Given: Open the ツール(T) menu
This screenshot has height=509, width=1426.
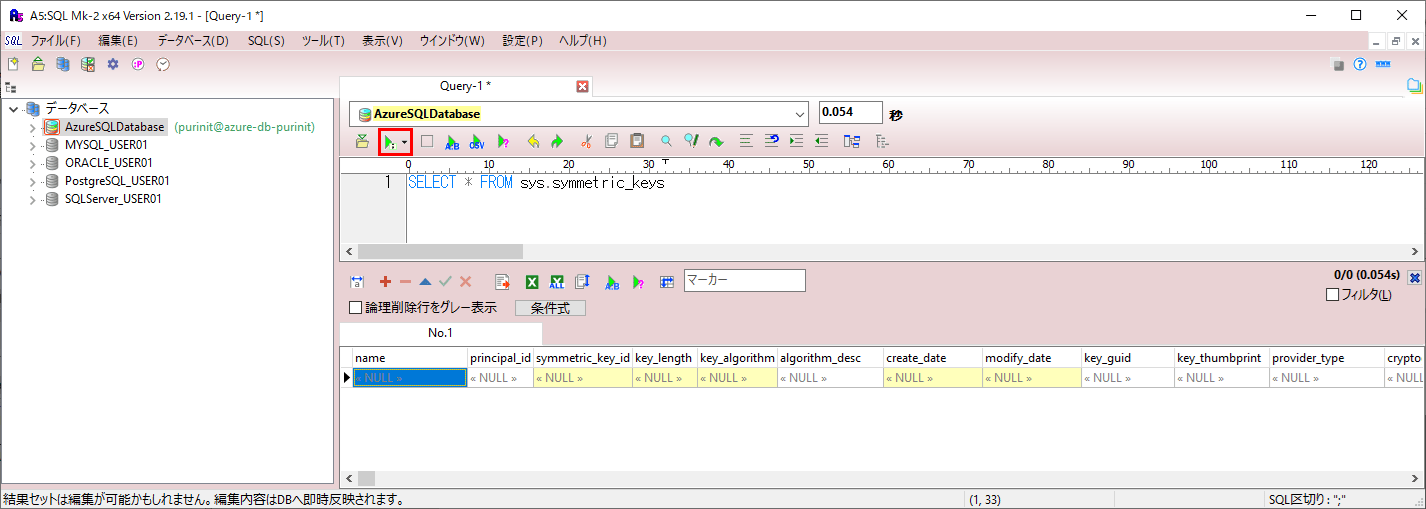Looking at the screenshot, I should [323, 41].
